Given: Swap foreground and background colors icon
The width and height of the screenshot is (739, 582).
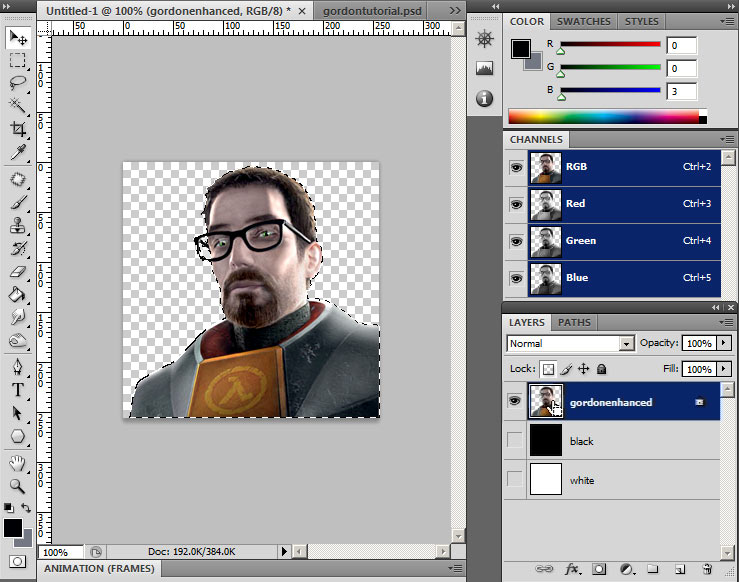Looking at the screenshot, I should 26,508.
